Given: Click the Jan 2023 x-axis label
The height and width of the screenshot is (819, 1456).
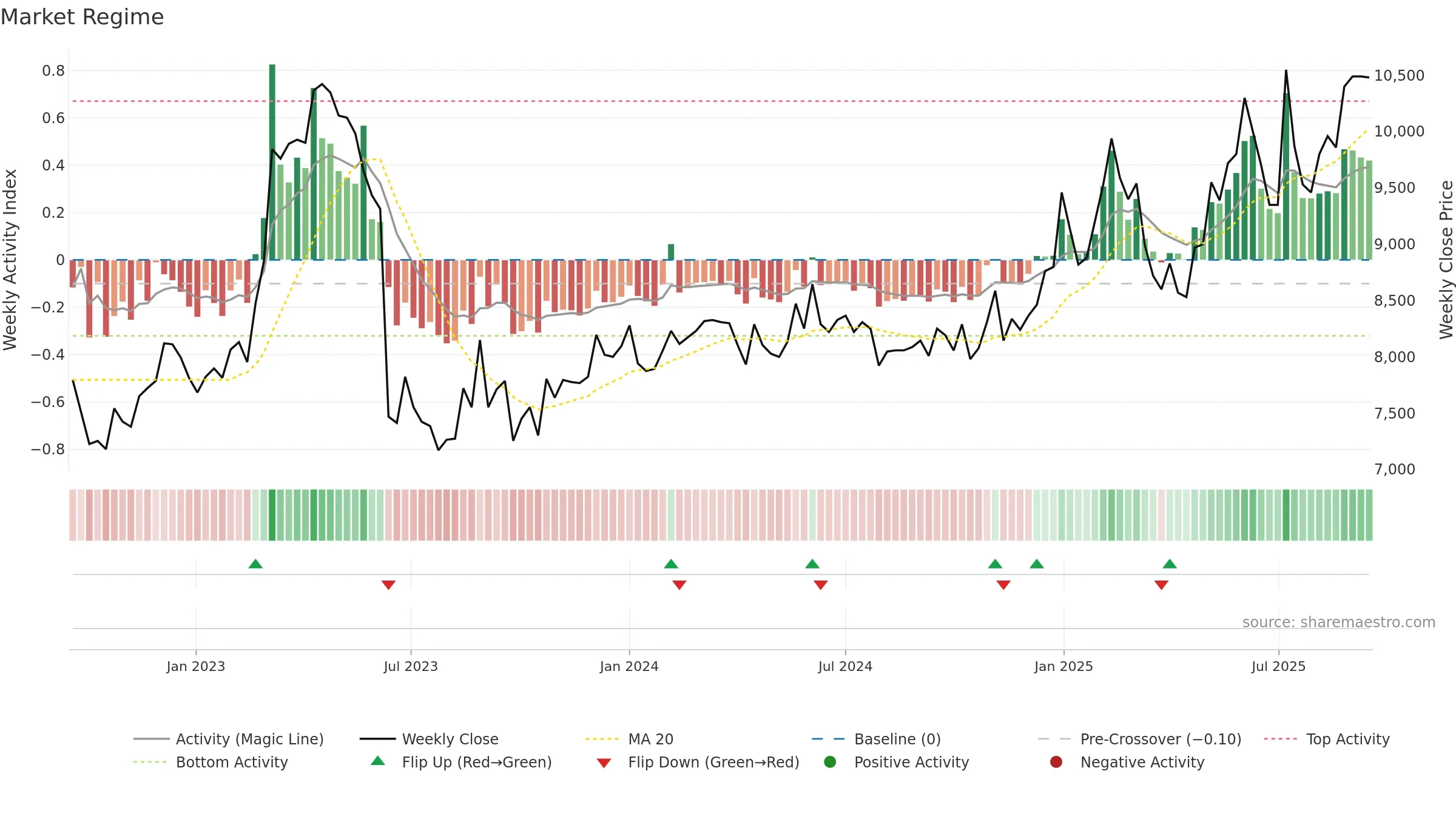Looking at the screenshot, I should [x=196, y=666].
